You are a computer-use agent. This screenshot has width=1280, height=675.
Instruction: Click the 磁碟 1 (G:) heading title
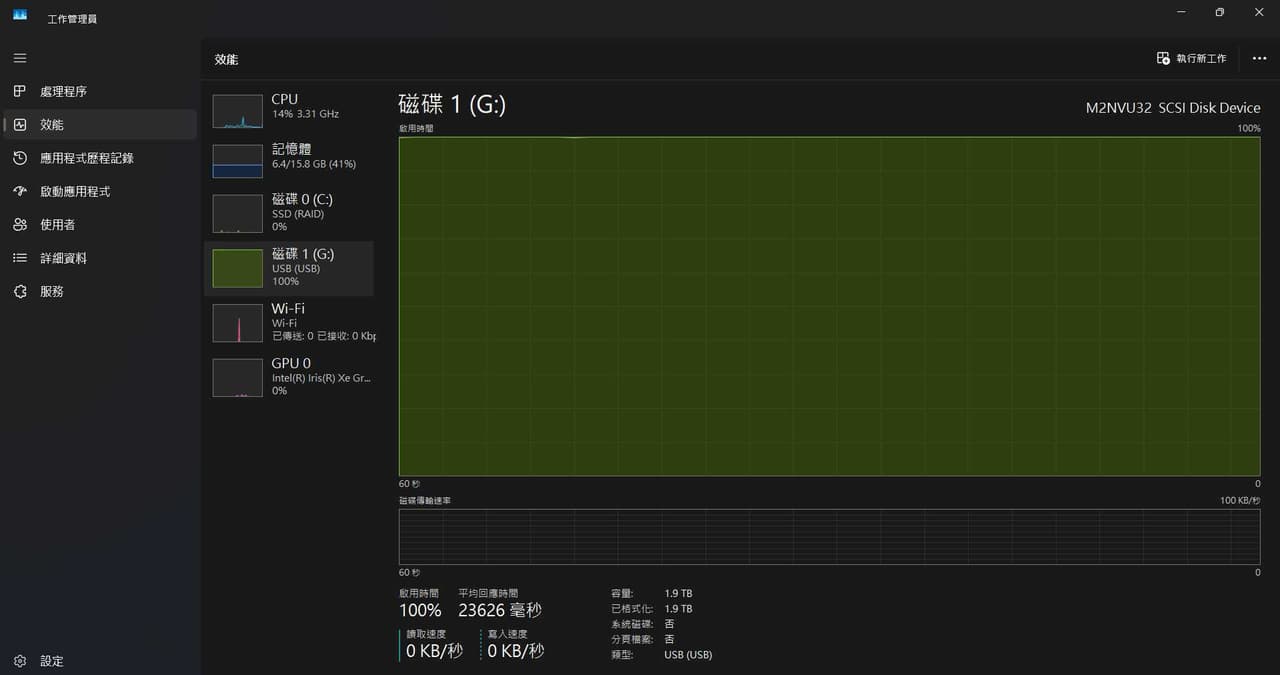pyautogui.click(x=452, y=104)
